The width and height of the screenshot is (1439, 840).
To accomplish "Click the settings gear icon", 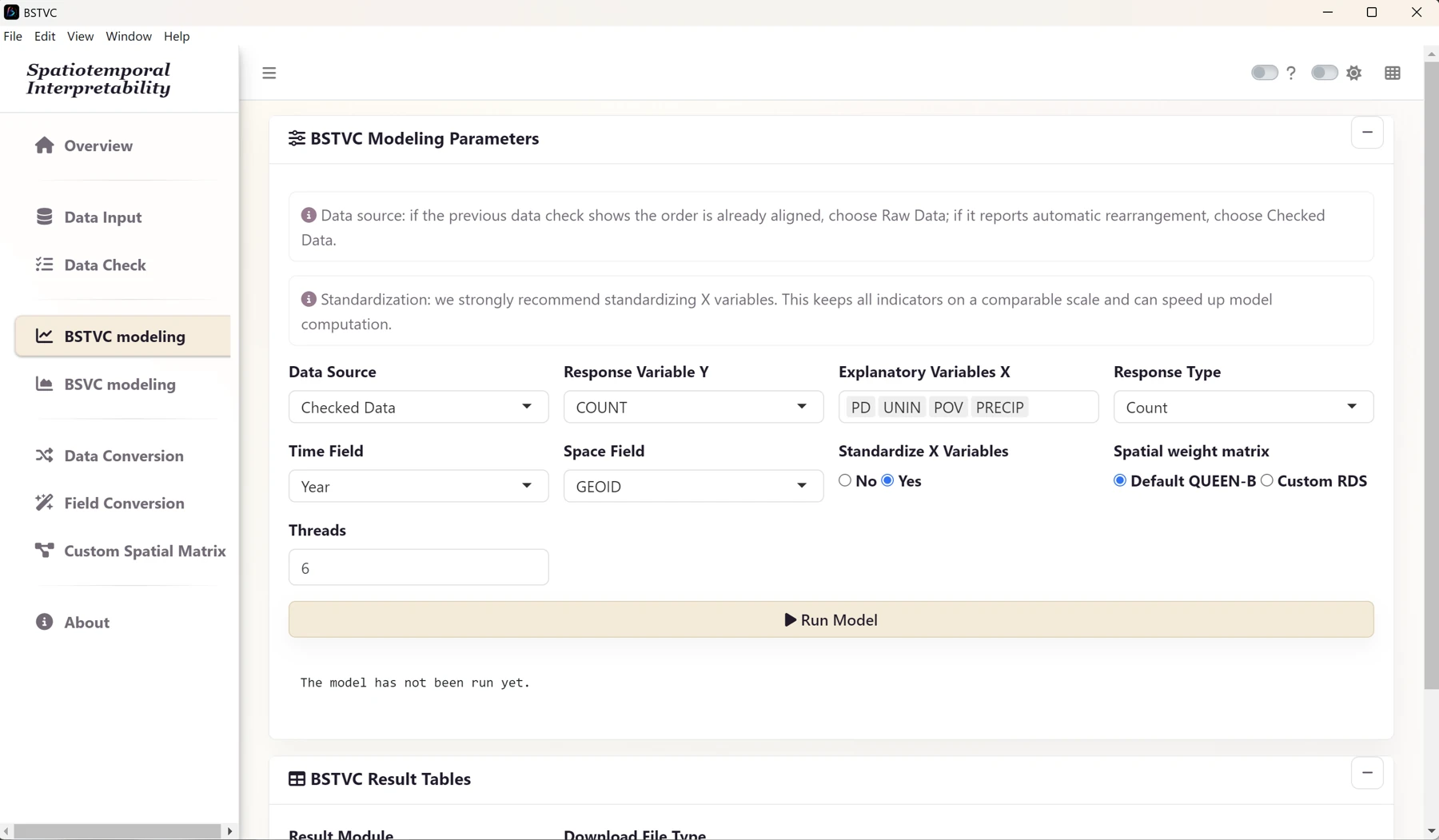I will pos(1354,73).
